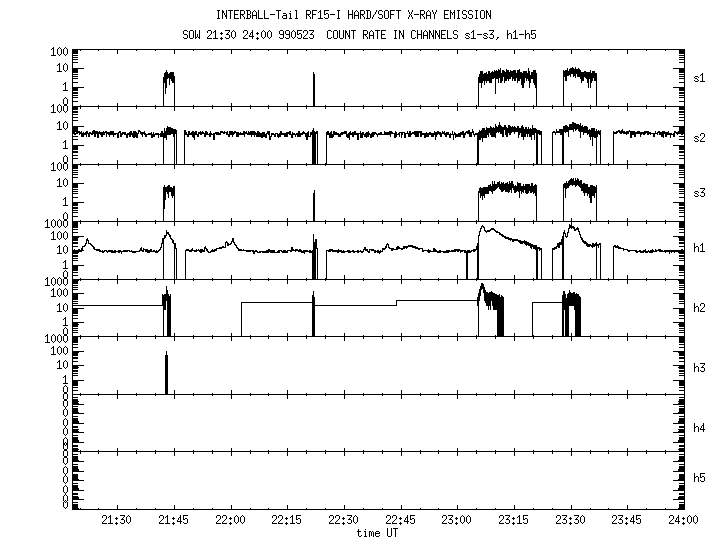Click the h4 channel label
The width and height of the screenshot is (720, 550).
700,428
